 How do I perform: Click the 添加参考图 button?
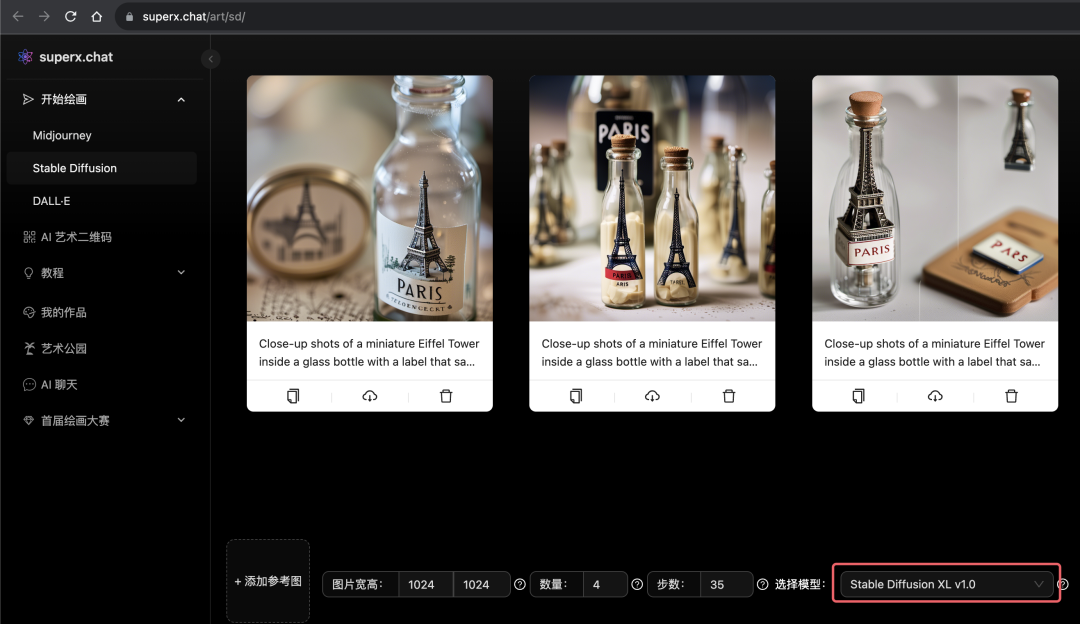[x=268, y=581]
